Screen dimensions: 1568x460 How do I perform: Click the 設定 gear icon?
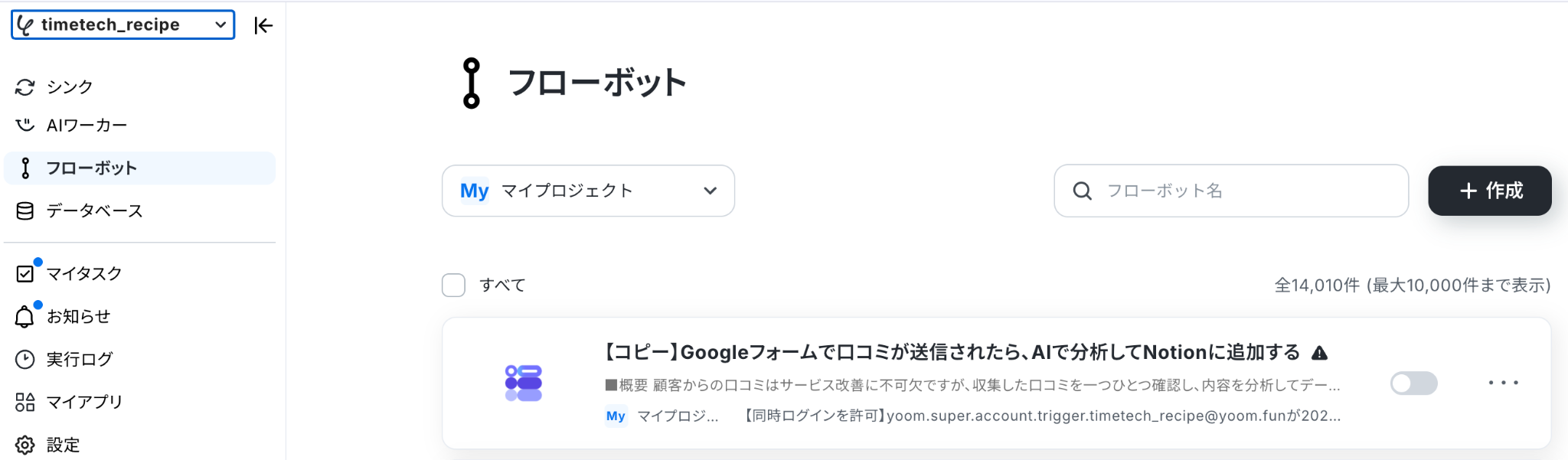tap(25, 445)
